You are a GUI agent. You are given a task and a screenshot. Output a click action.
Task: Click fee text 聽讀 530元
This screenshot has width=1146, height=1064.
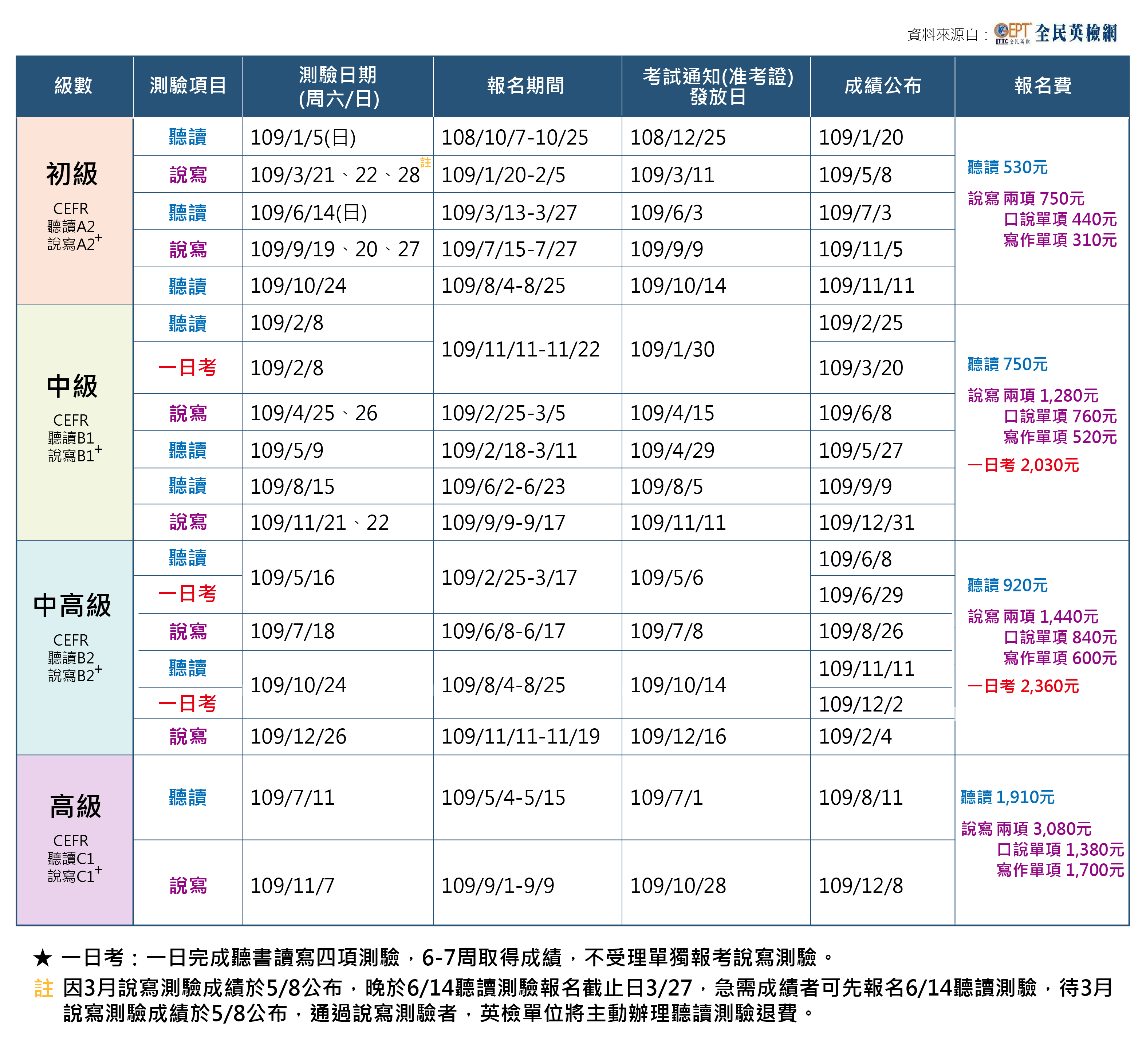1008,168
